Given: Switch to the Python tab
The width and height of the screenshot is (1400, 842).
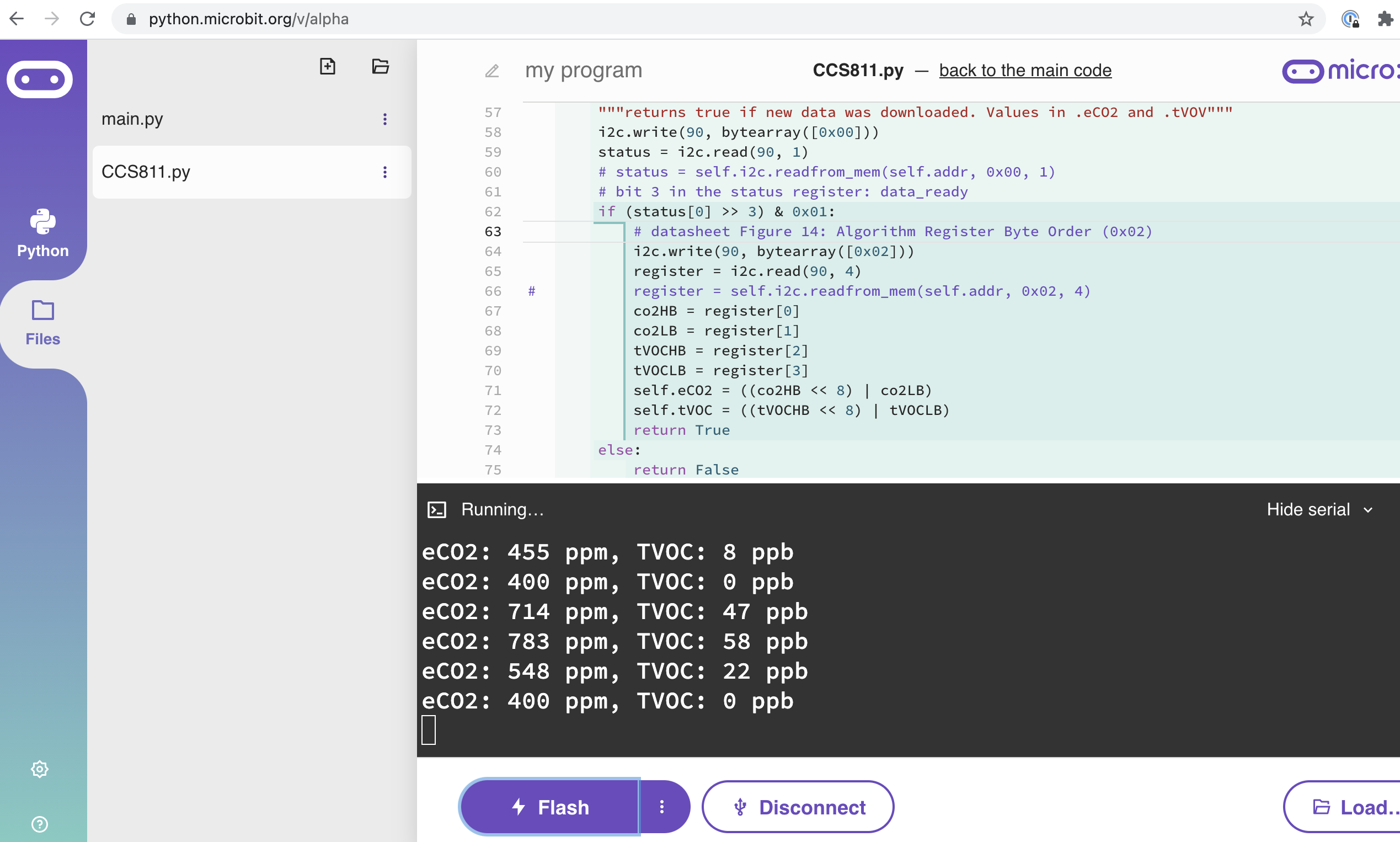Looking at the screenshot, I should point(43,234).
